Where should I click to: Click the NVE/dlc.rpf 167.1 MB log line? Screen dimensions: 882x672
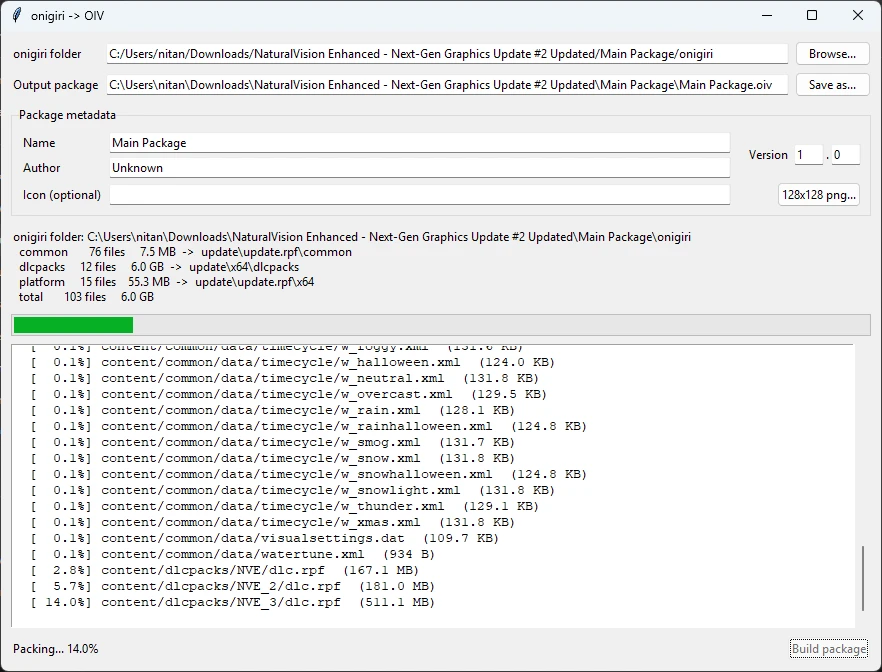point(225,570)
